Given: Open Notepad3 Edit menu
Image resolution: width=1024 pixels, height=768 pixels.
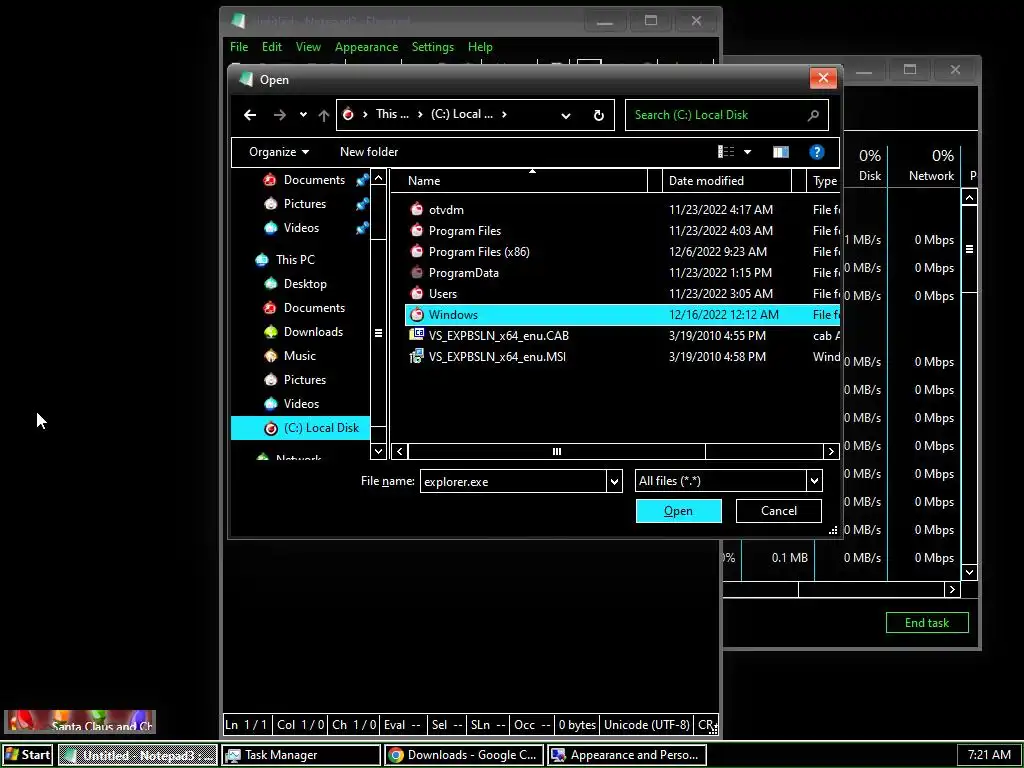Looking at the screenshot, I should [x=272, y=47].
